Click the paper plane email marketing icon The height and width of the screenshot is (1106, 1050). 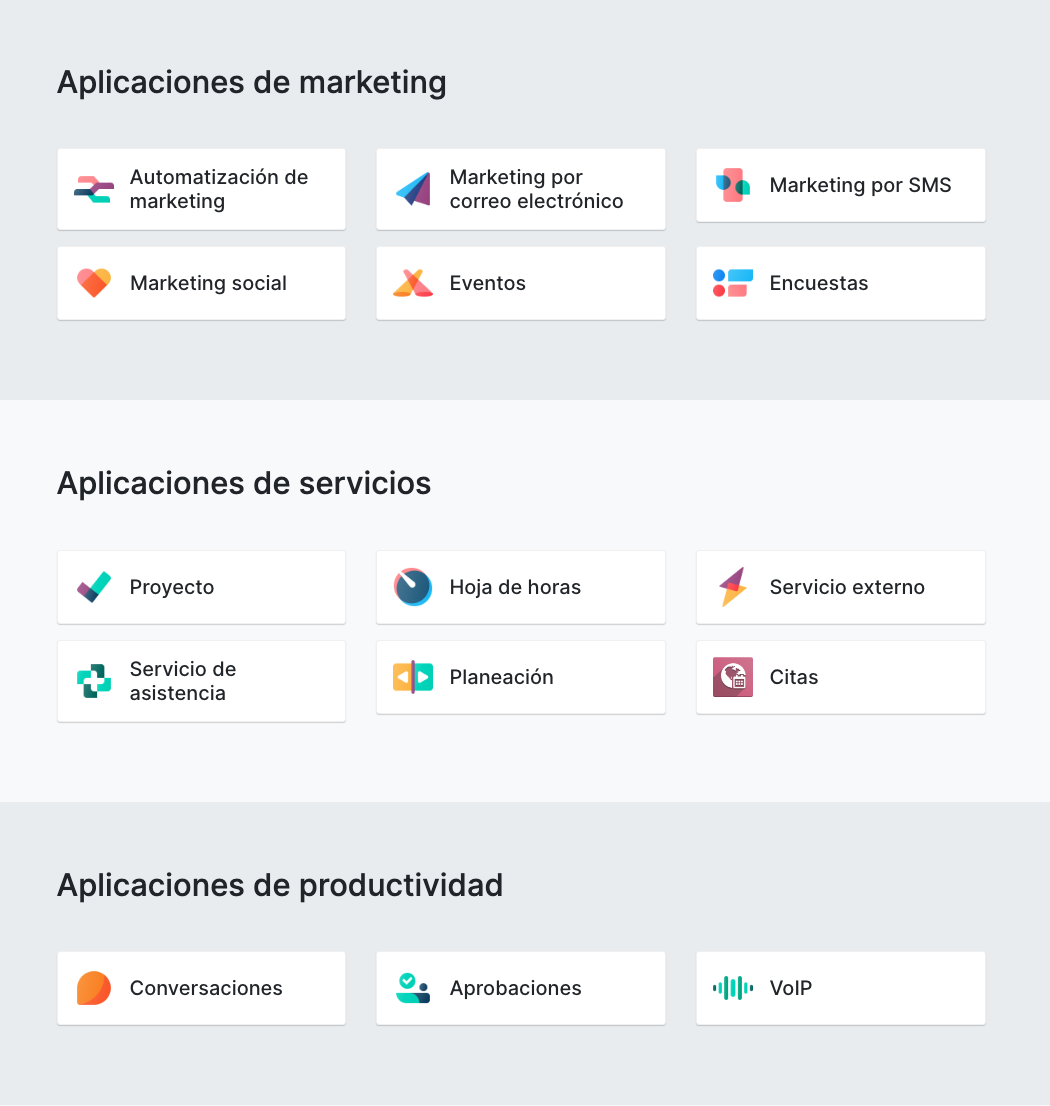(x=413, y=189)
